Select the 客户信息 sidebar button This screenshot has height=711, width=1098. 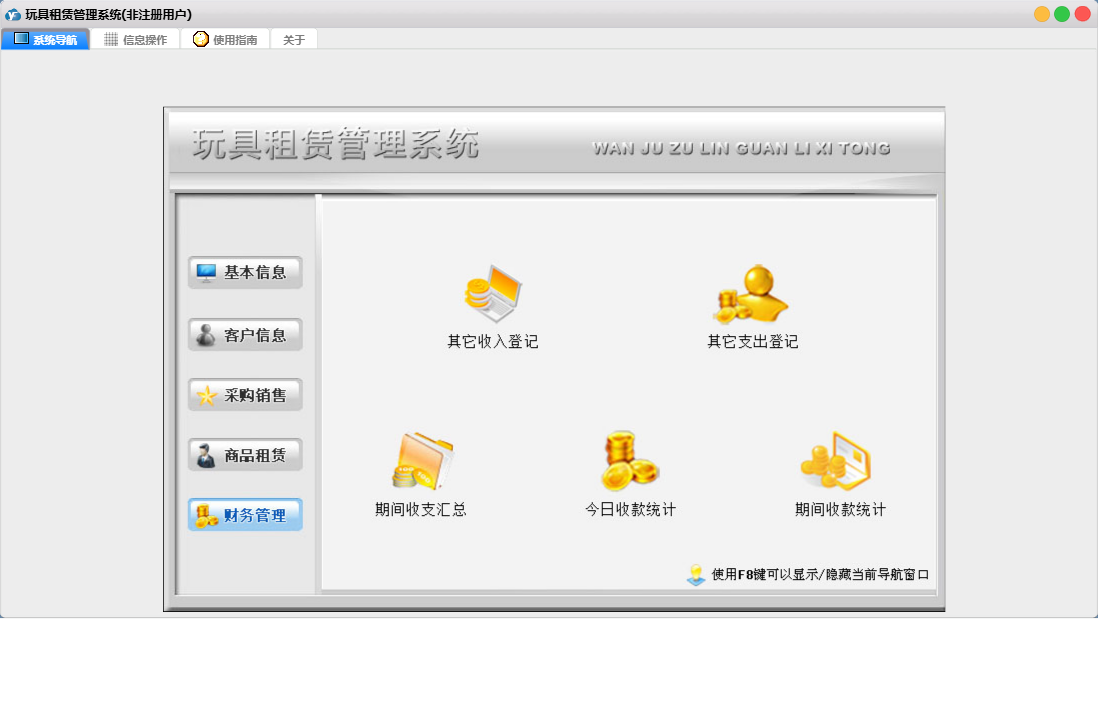pyautogui.click(x=245, y=335)
